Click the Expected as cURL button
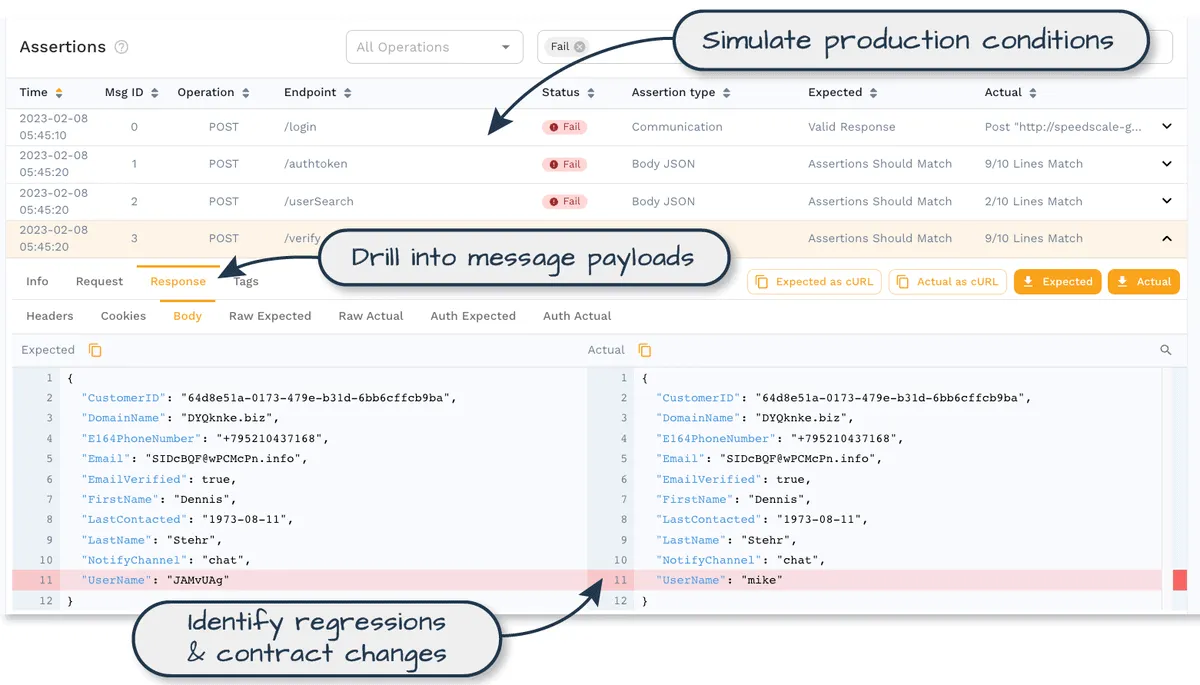 (814, 282)
